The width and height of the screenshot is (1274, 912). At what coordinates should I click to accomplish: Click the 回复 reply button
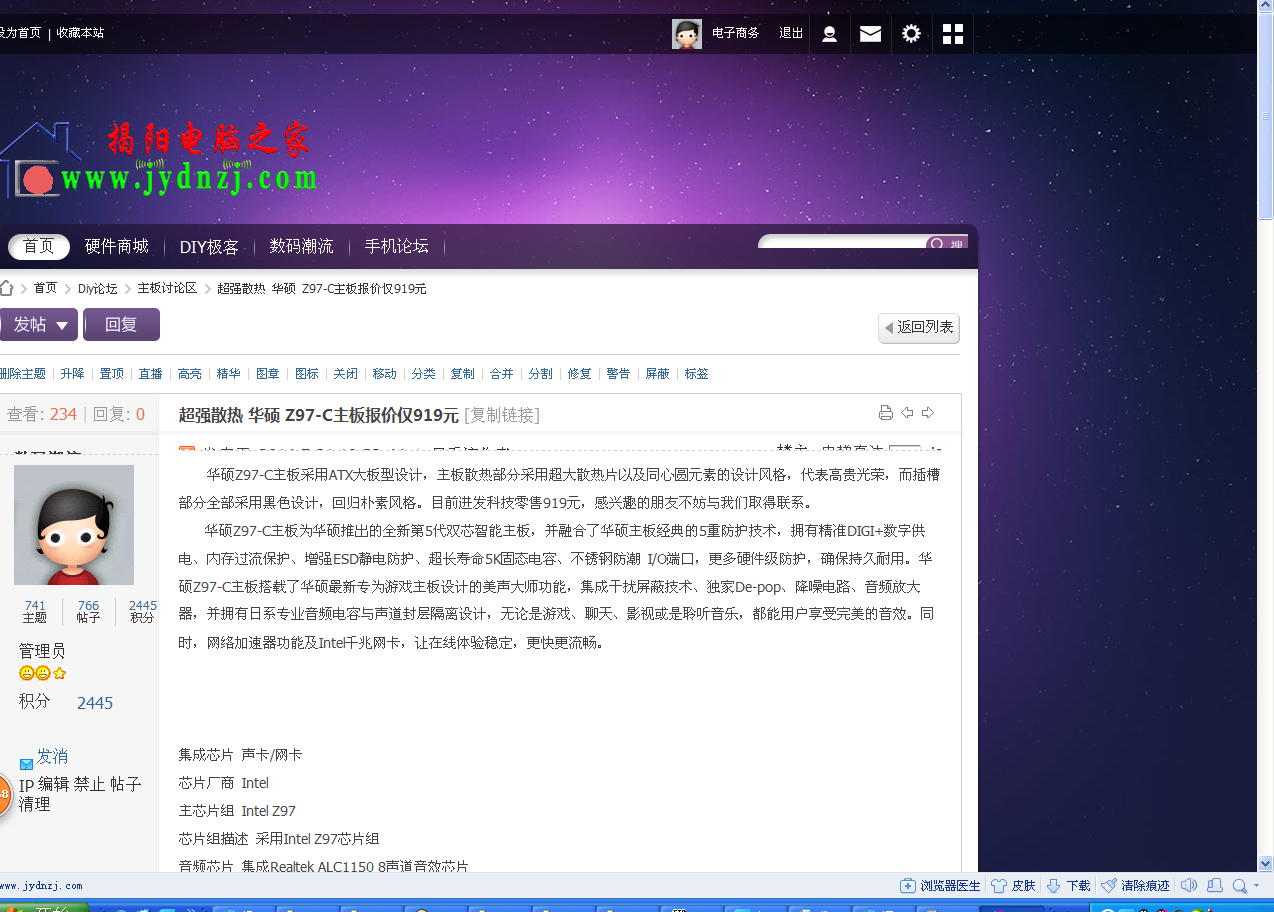121,324
